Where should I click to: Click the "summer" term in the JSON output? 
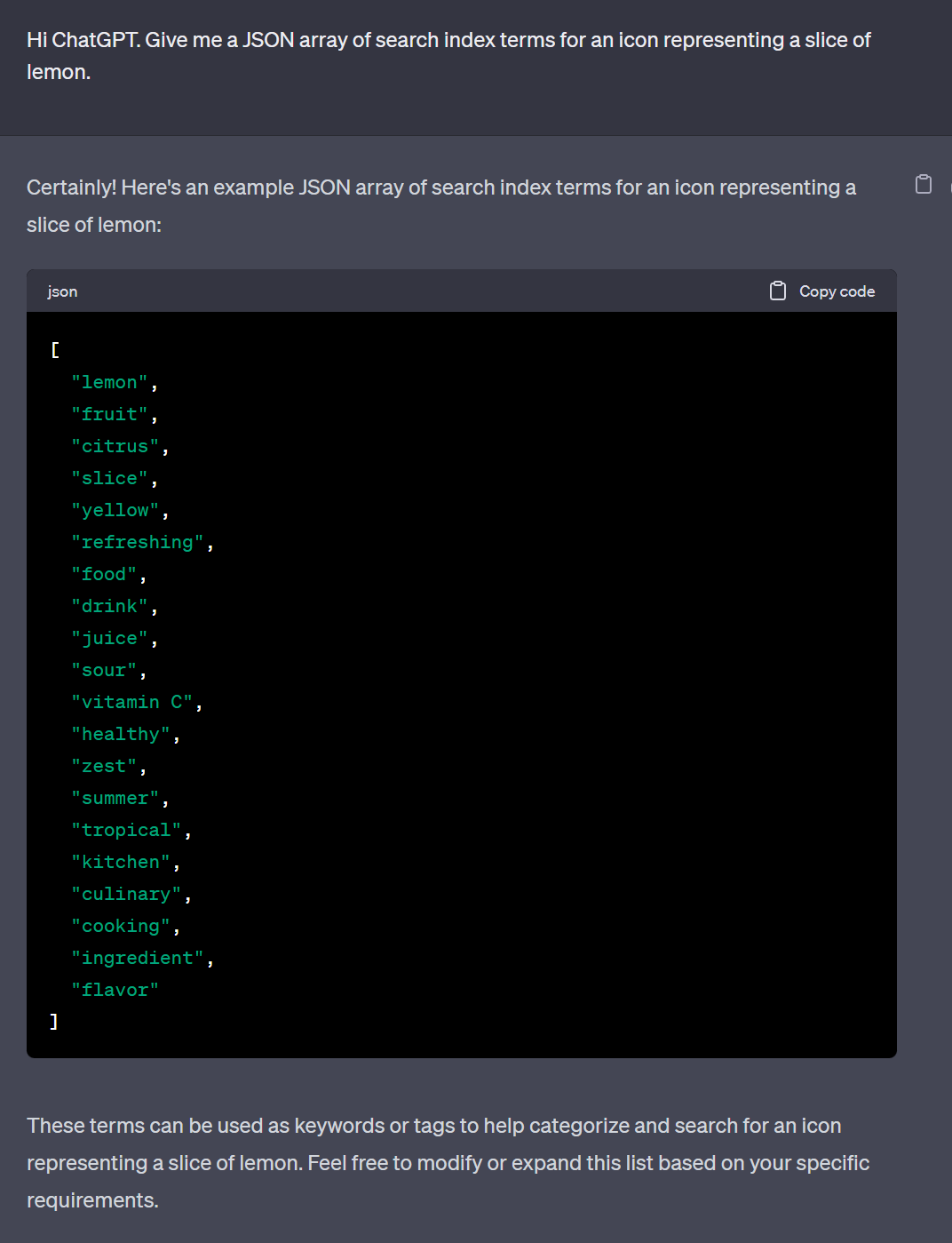point(115,797)
